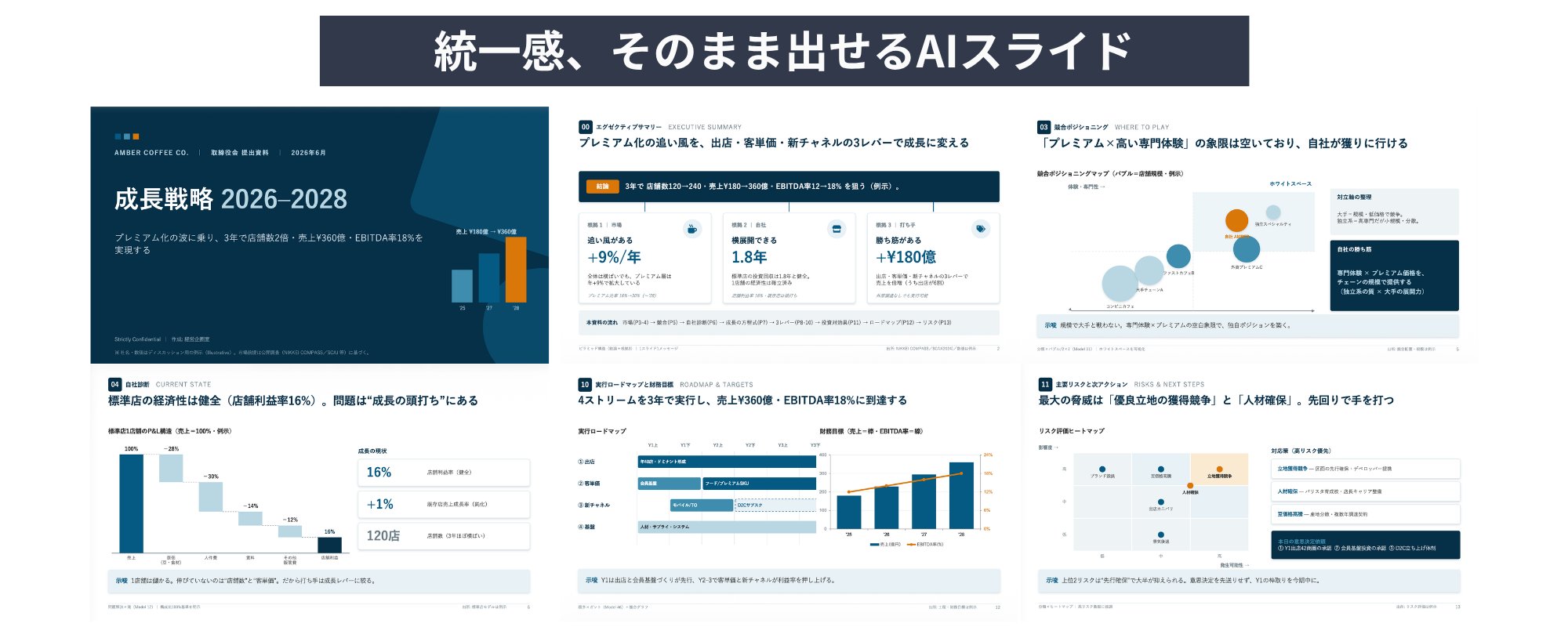The image size is (1568, 627).
Task: Click the 人材確保 orange dot in the heatmap
Action: coord(1190,486)
